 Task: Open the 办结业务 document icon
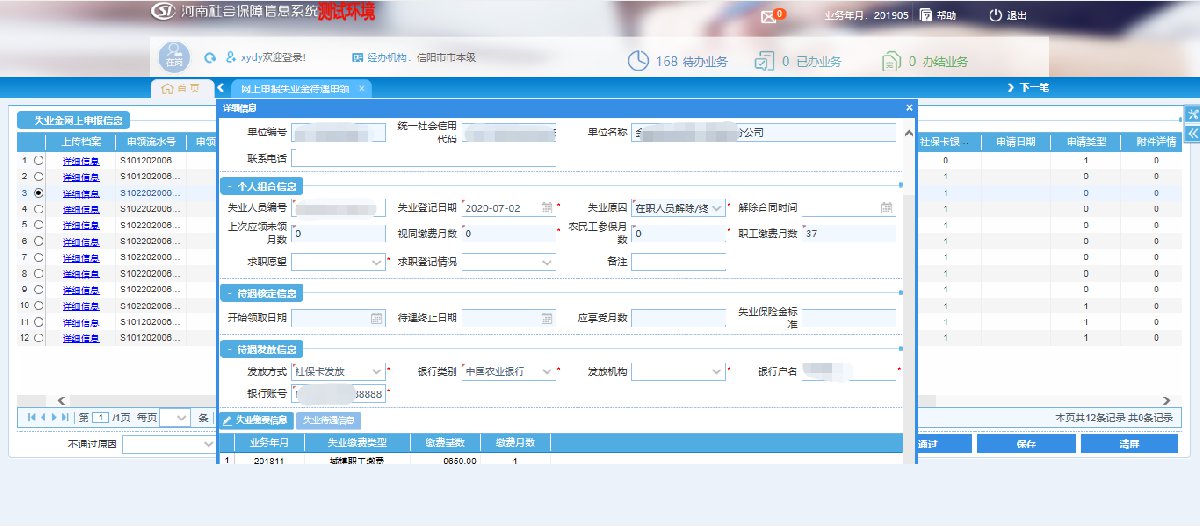[x=891, y=61]
